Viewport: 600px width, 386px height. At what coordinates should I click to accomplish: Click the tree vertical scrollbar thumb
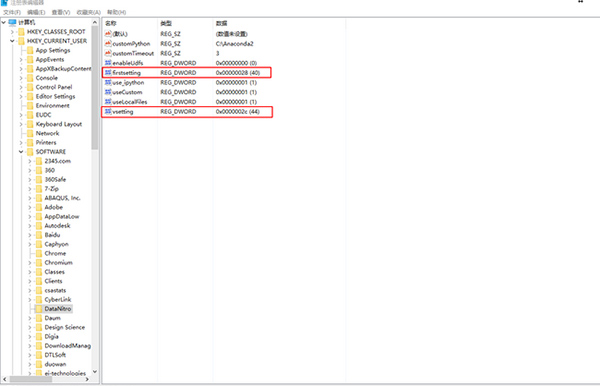95,88
